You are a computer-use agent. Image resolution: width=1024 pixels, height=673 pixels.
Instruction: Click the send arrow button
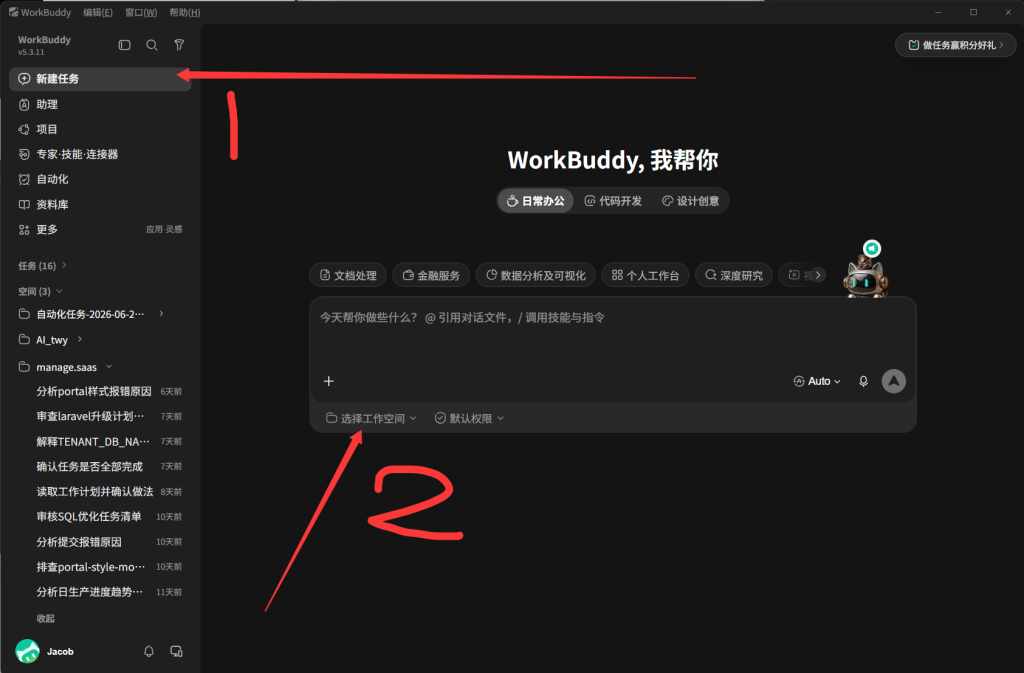(x=893, y=381)
